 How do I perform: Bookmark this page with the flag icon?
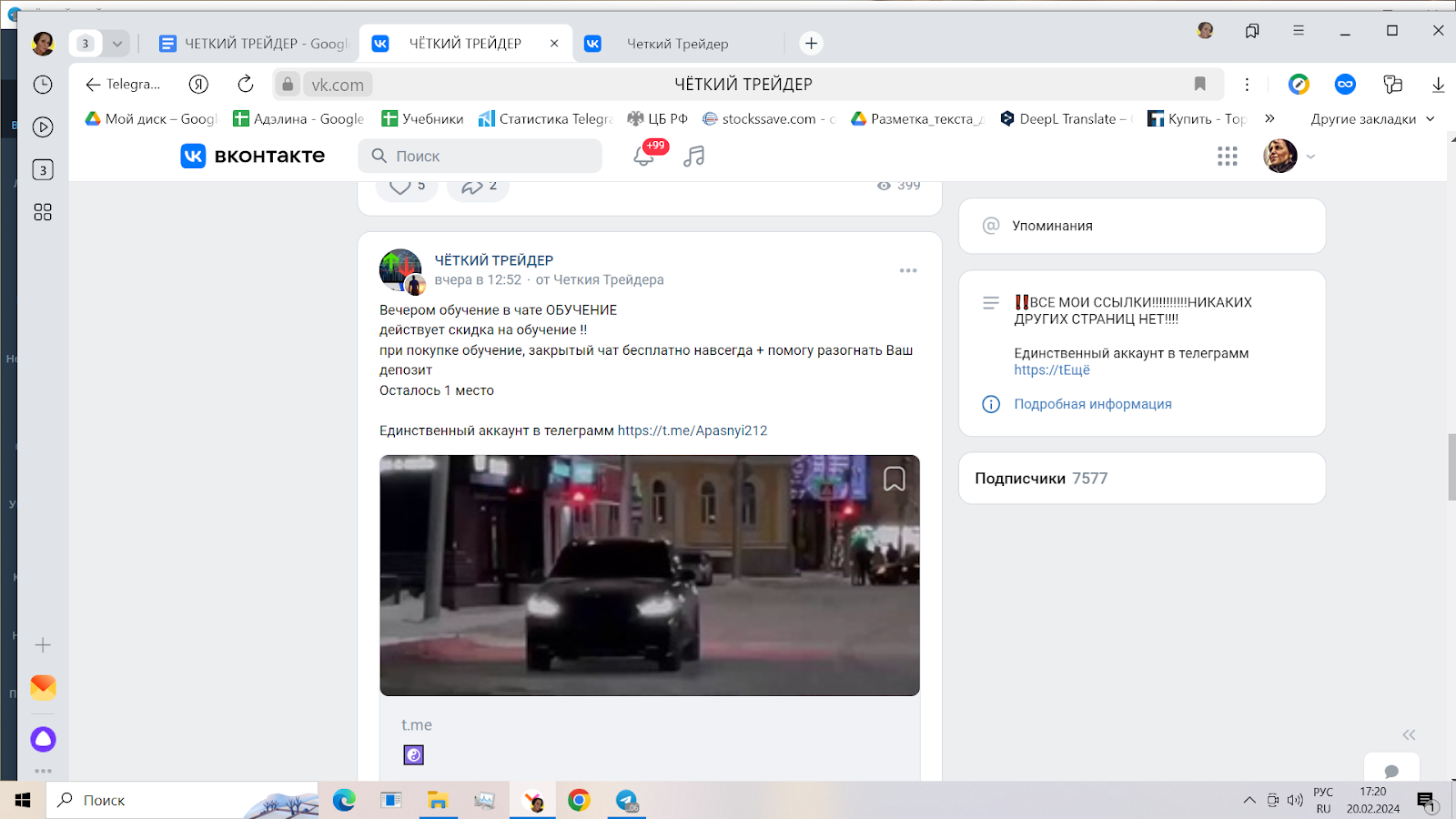[1200, 85]
